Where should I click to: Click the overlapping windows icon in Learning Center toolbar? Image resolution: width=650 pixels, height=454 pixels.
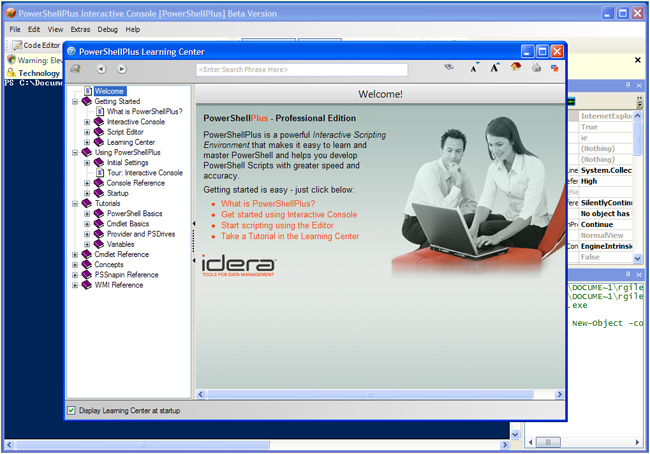point(555,68)
